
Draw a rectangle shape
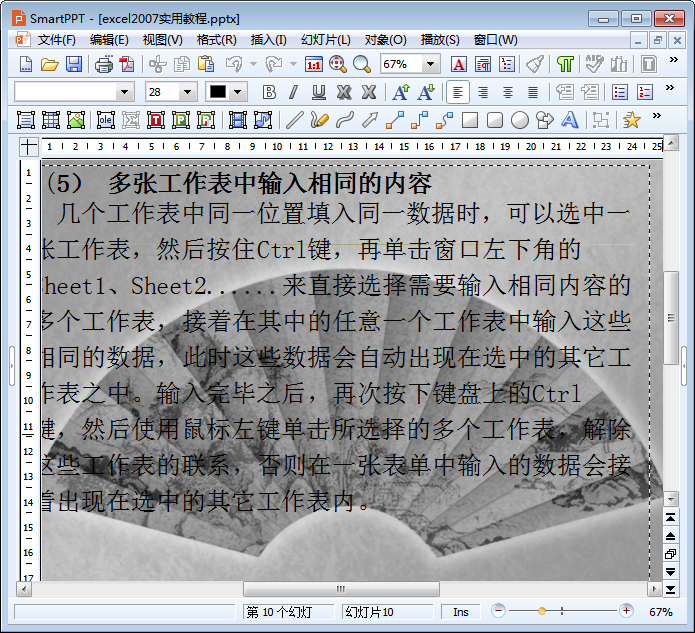(x=470, y=120)
